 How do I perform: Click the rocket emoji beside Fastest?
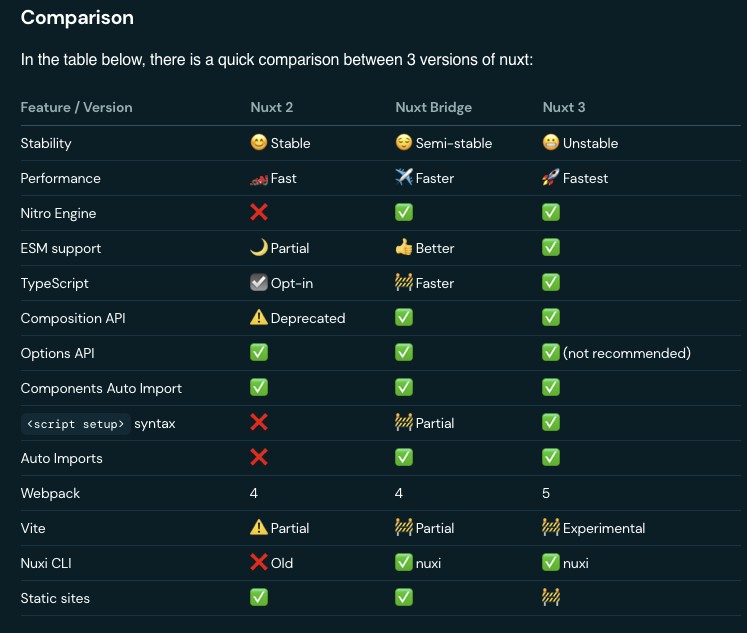tap(551, 178)
